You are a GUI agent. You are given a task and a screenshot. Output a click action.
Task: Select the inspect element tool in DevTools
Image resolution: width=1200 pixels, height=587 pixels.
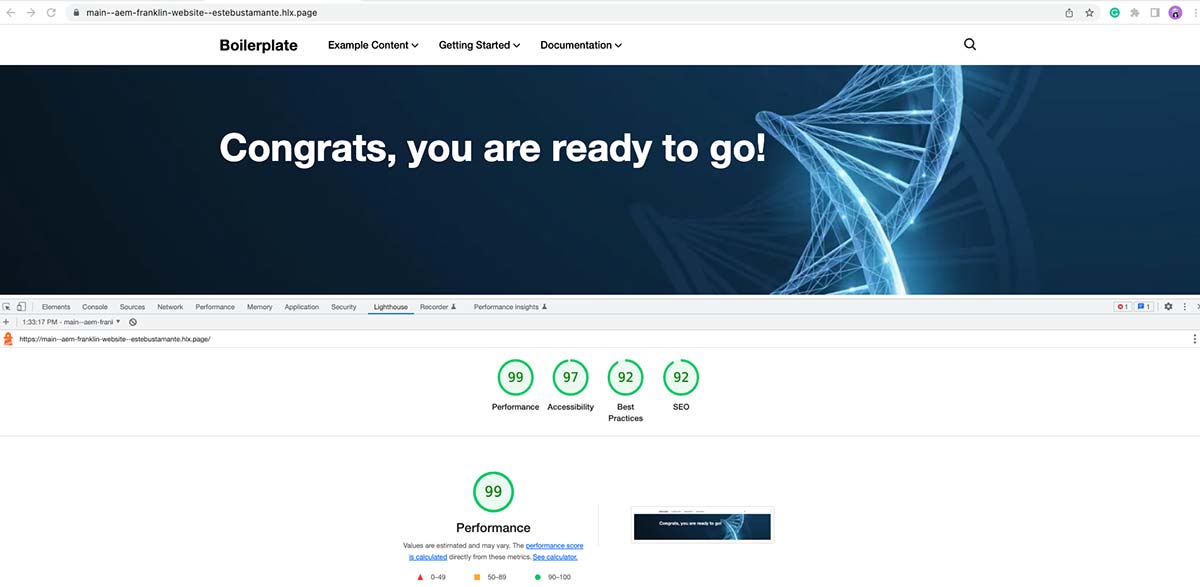[x=8, y=306]
